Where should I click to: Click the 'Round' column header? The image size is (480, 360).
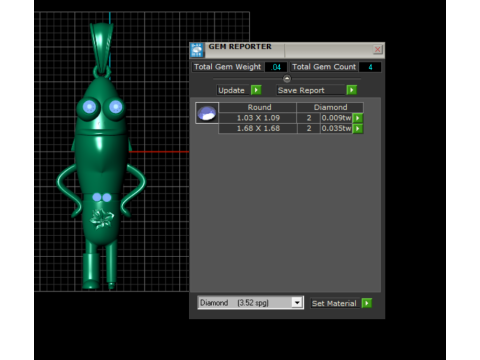[258, 107]
